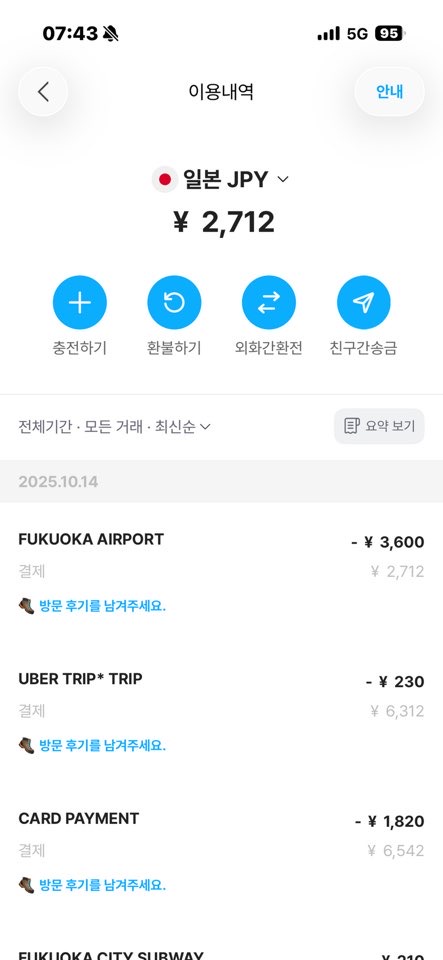Tap the 외화간환전 exchange arrows icon

[x=269, y=302]
